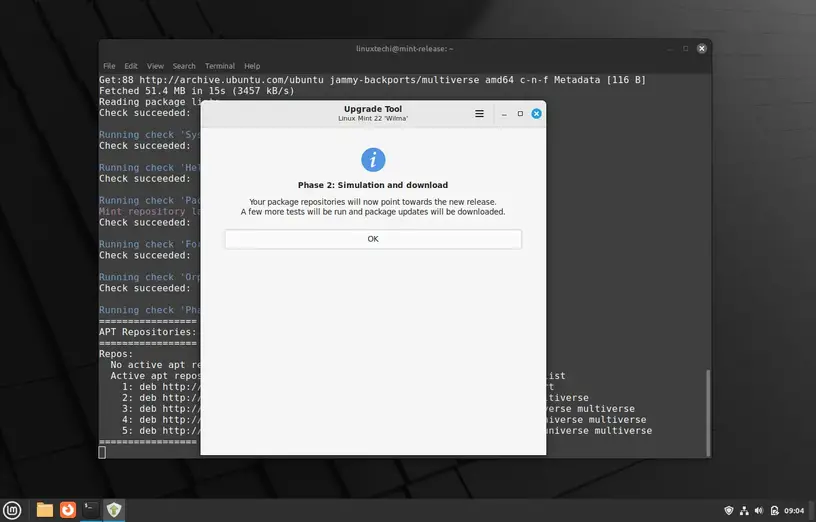This screenshot has width=816, height=522.
Task: Click the terminal cursor prompt block
Action: pyautogui.click(x=102, y=452)
